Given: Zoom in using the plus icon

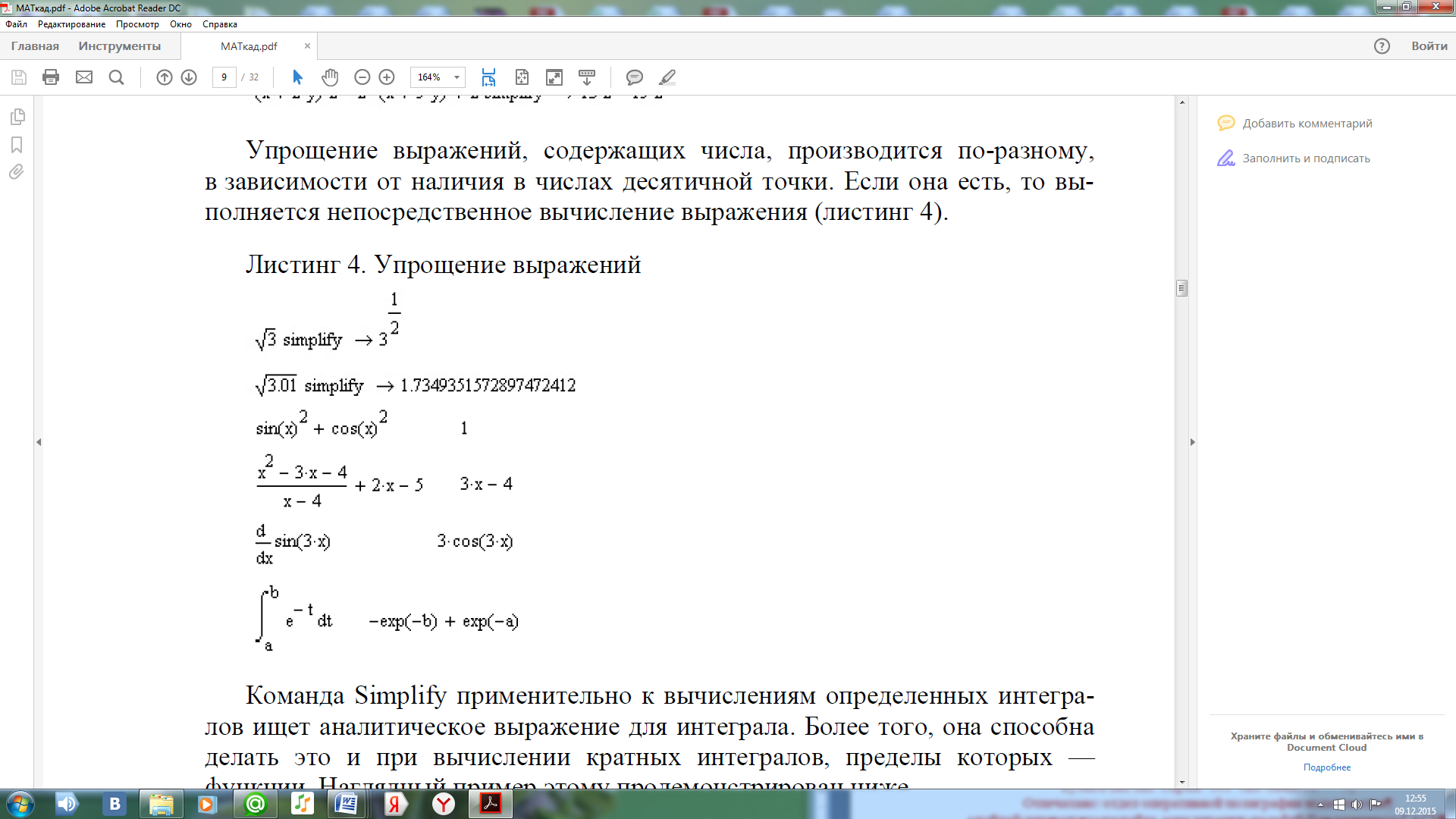Looking at the screenshot, I should coord(387,77).
